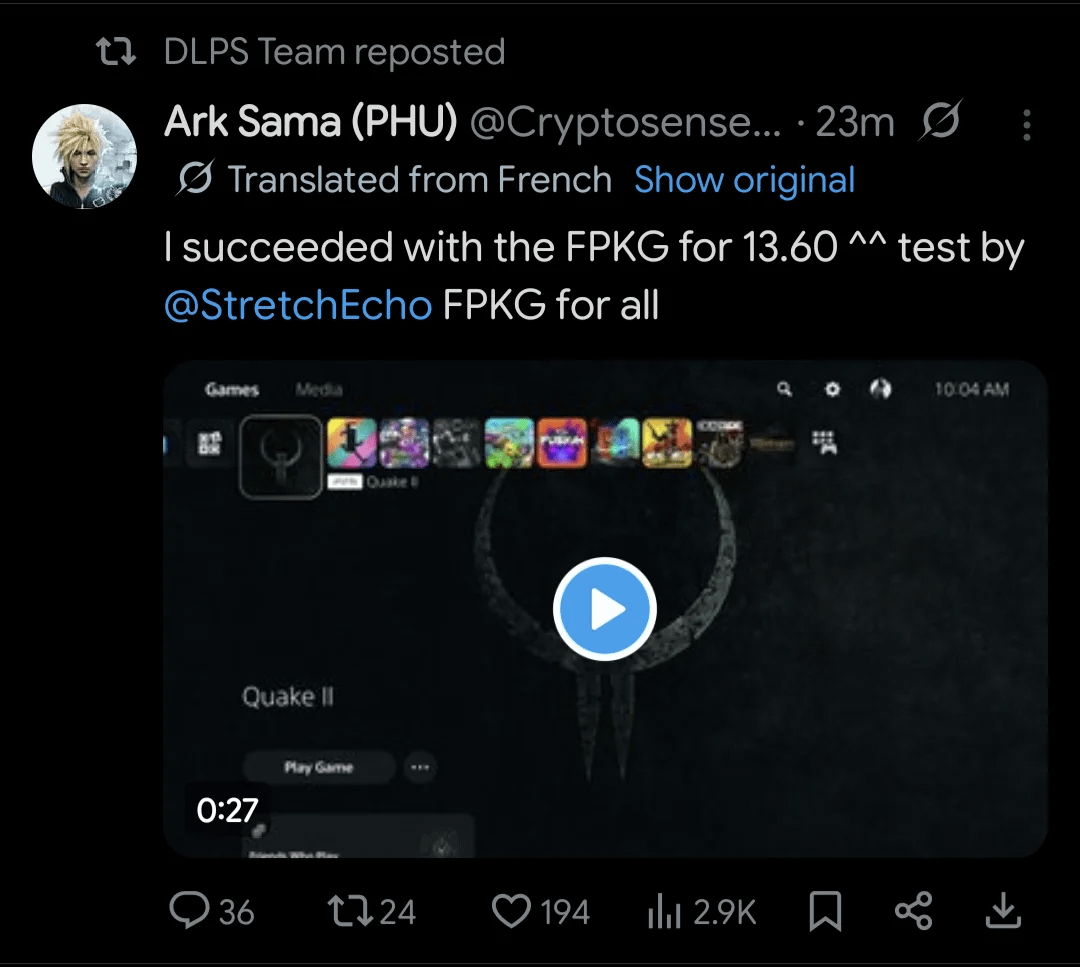Viewport: 1080px width, 967px height.
Task: Download the video with arrow icon
Action: click(x=1003, y=911)
